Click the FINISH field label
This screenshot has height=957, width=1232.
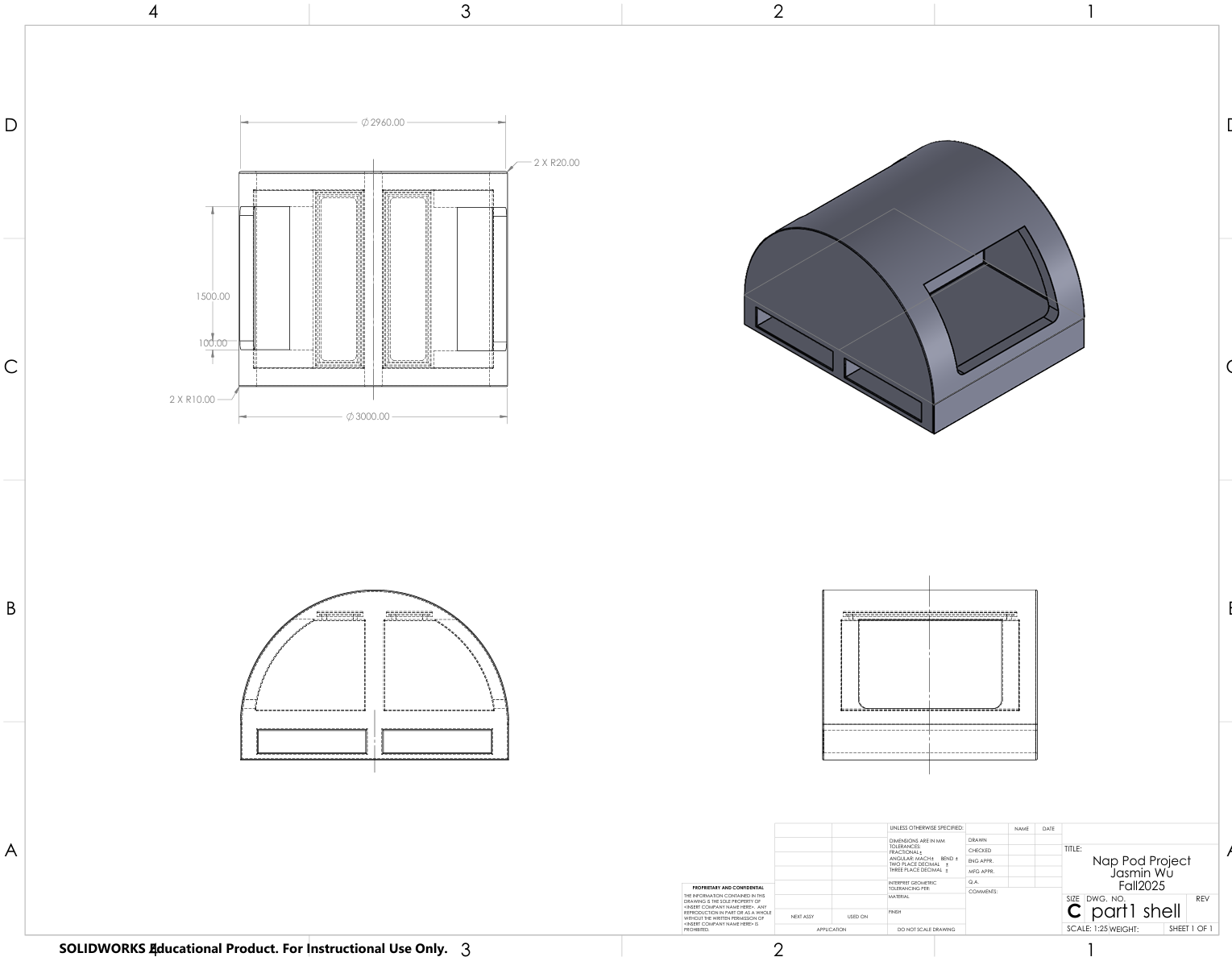[894, 912]
